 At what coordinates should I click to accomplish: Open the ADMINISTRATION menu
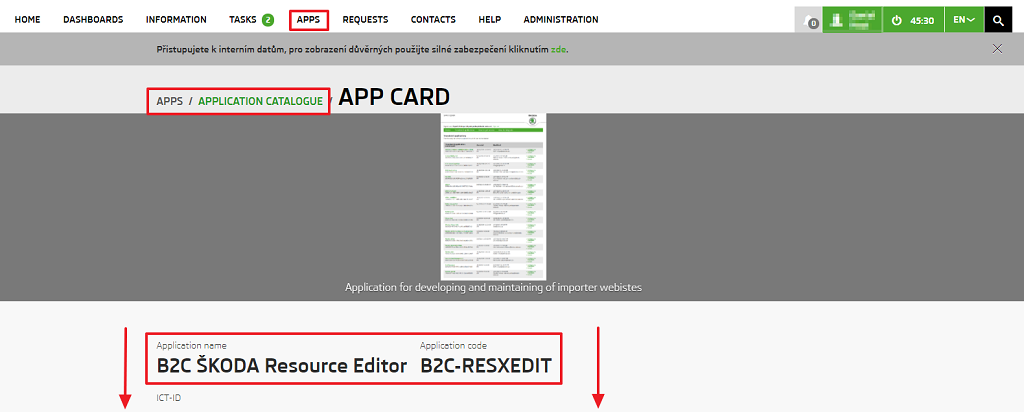pyautogui.click(x=561, y=20)
